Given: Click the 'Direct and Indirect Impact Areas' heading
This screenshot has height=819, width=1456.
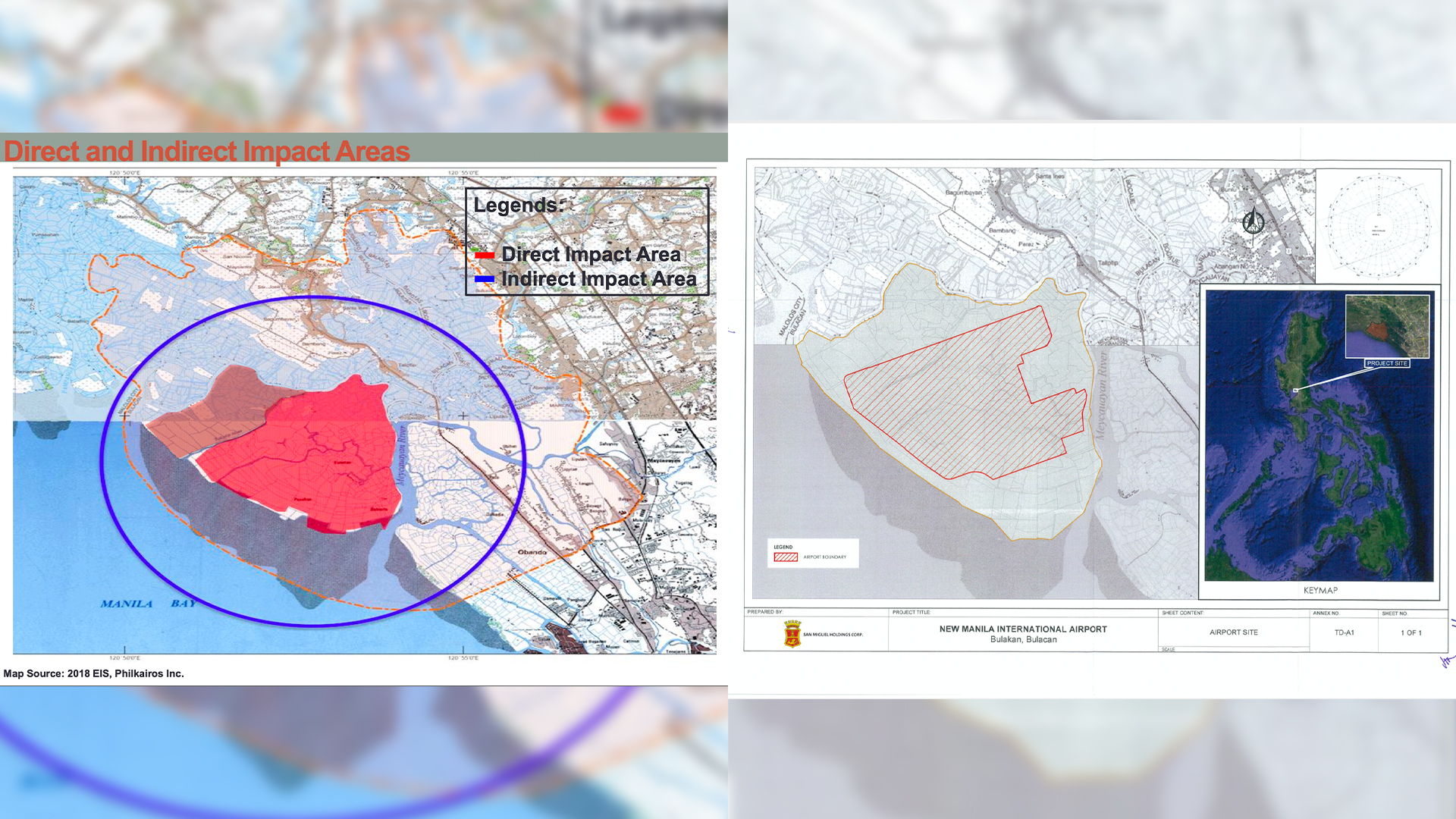Looking at the screenshot, I should point(207,151).
